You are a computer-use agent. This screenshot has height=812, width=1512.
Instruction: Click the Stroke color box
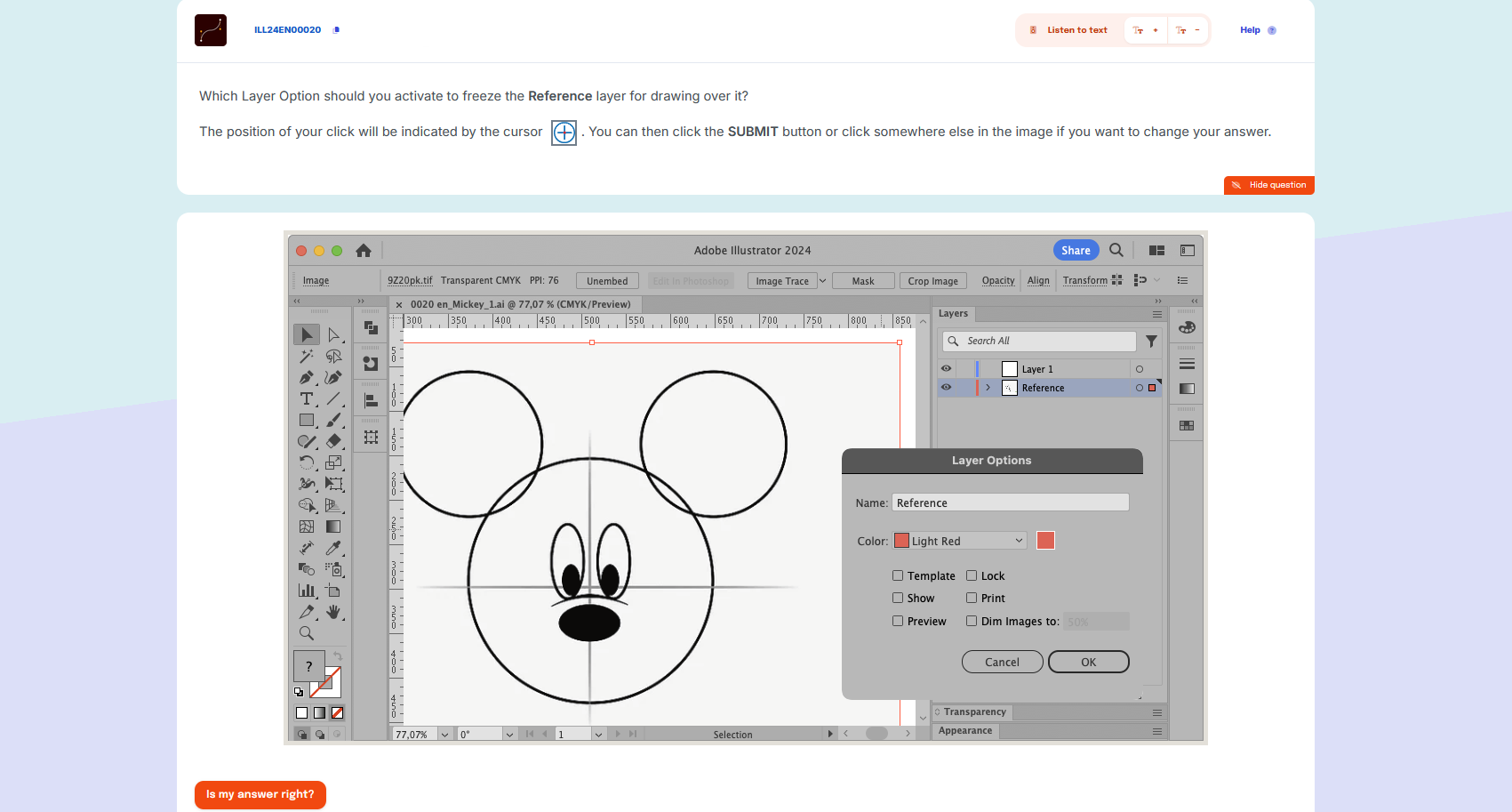coord(327,682)
